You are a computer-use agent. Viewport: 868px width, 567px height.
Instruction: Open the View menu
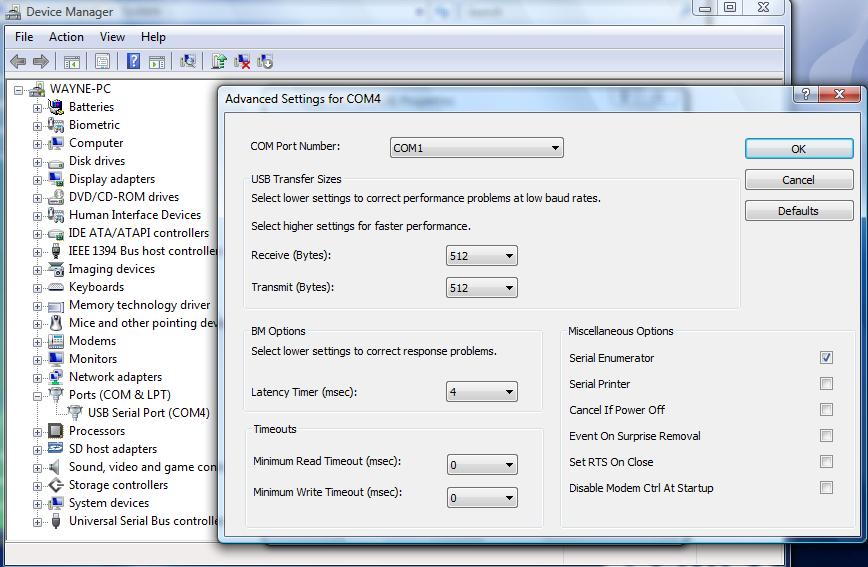[112, 37]
